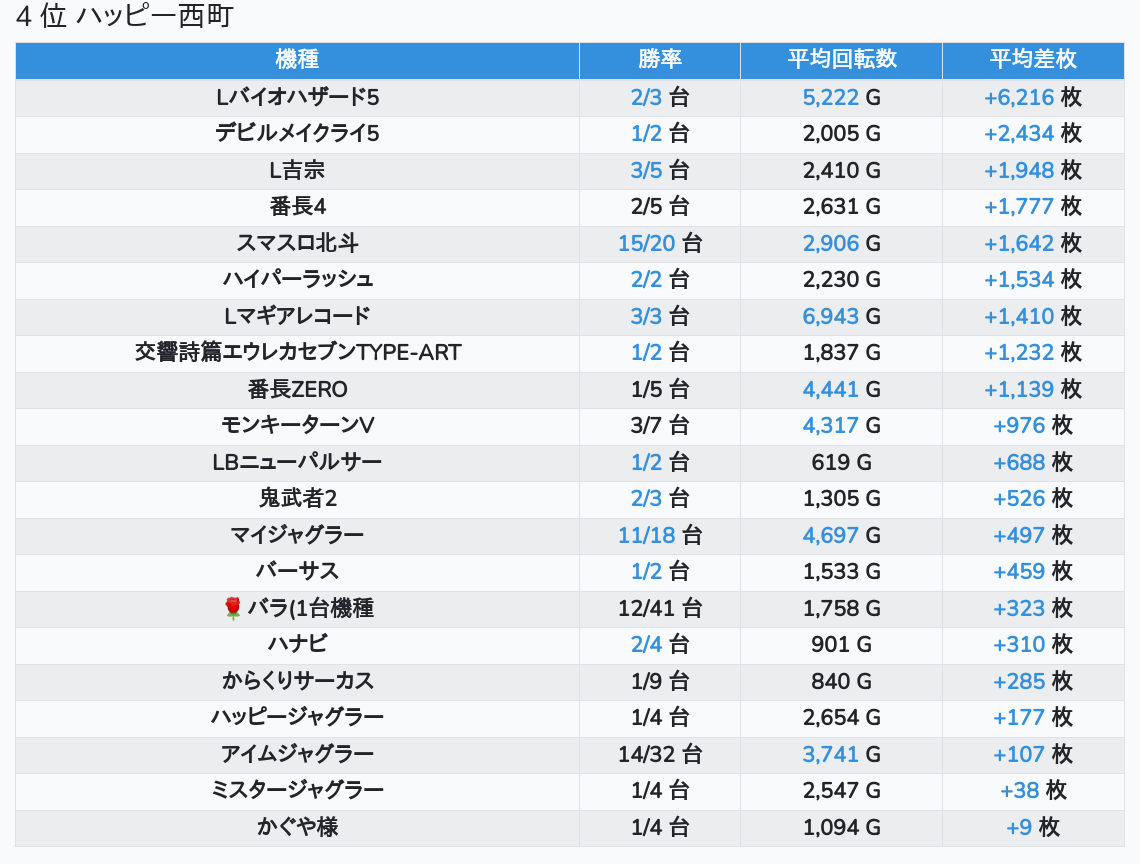
Task: Click the ミスタージャグラー row name
Action: pos(297,791)
